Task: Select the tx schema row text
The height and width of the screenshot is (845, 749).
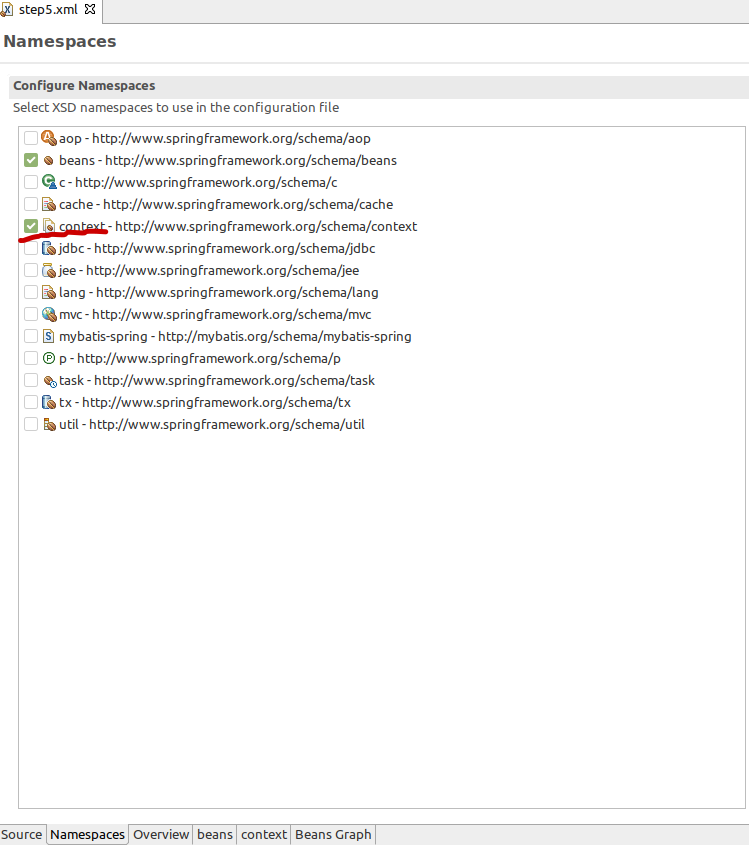Action: 205,403
